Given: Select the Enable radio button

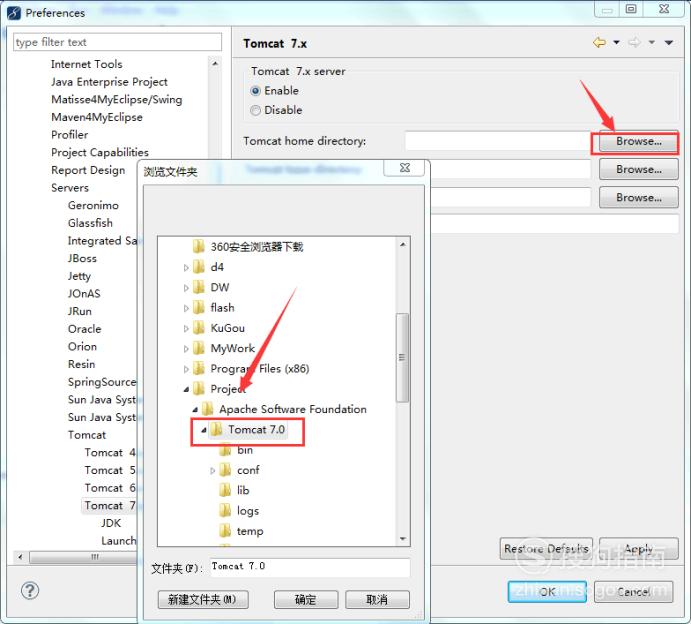Looking at the screenshot, I should pos(255,91).
